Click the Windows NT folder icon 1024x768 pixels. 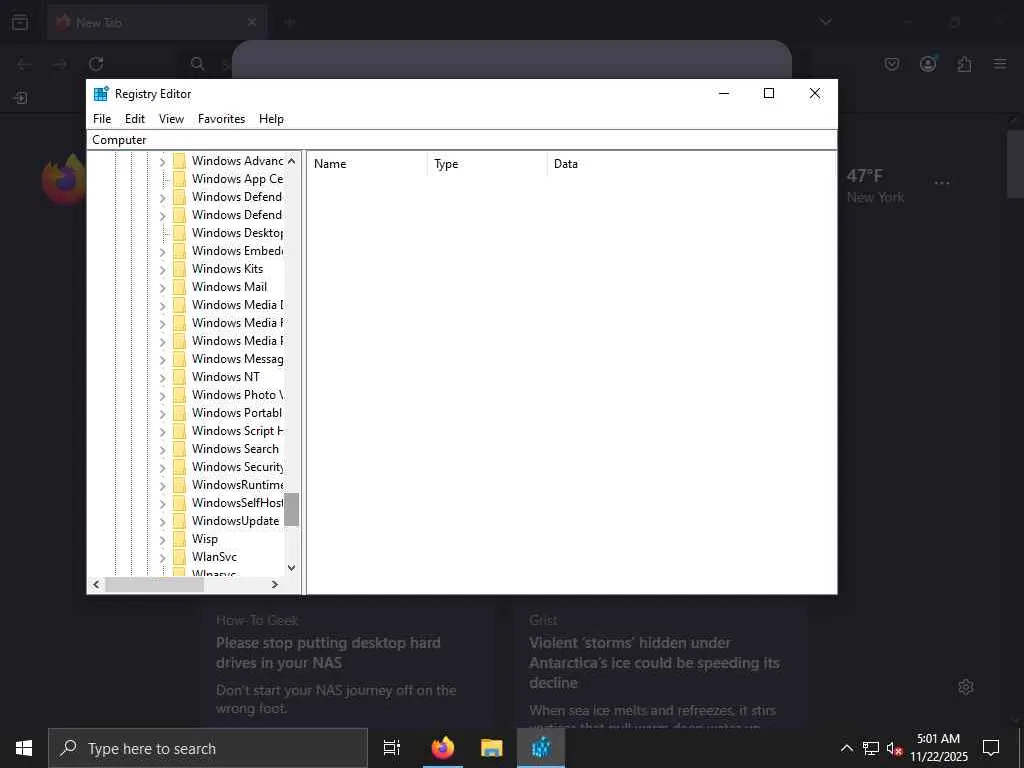[x=180, y=377]
